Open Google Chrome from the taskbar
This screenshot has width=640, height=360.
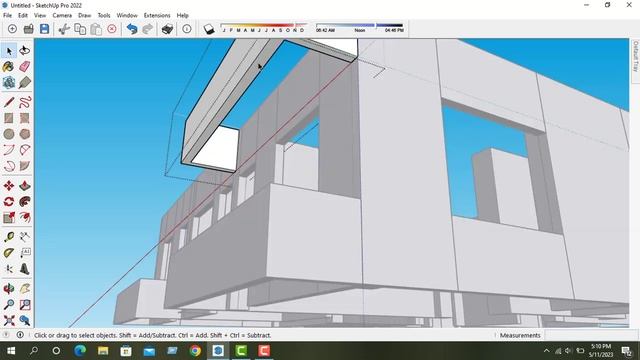tap(195, 351)
